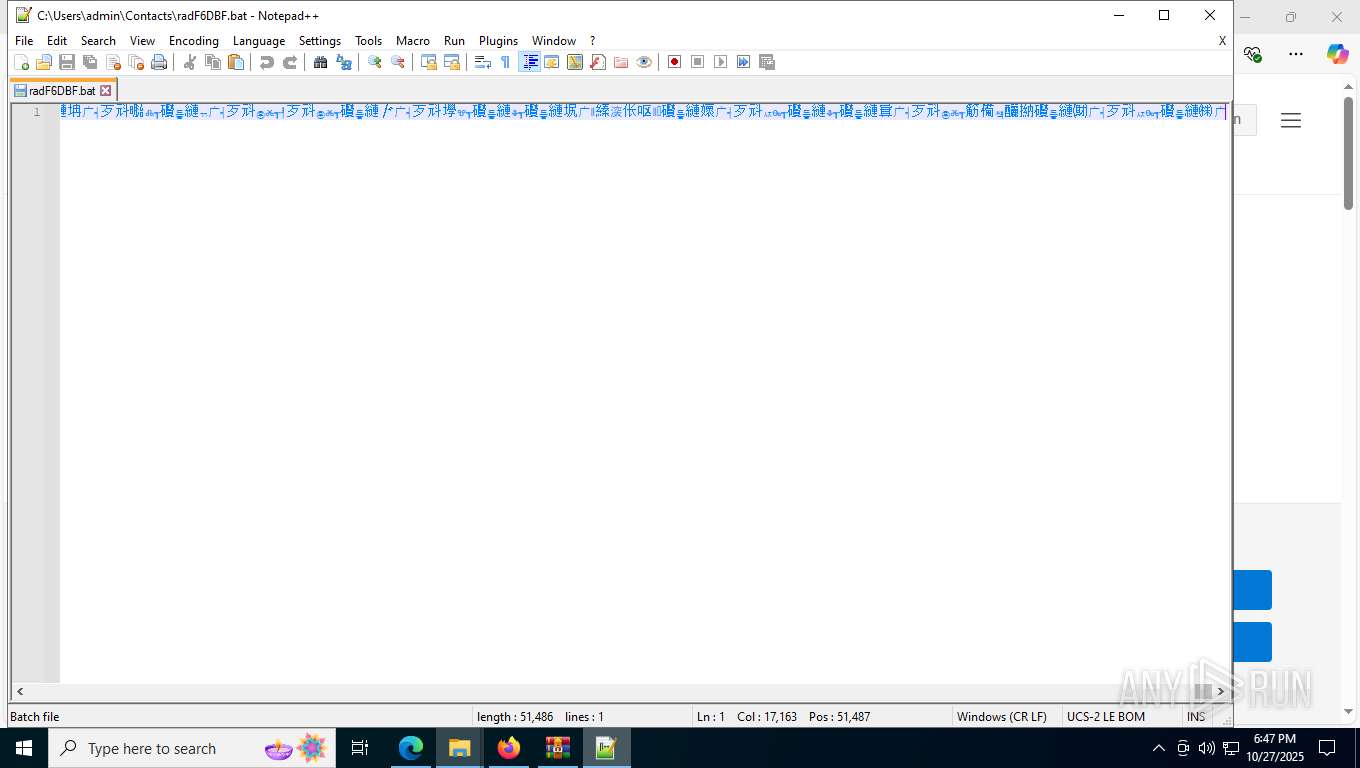This screenshot has width=1360, height=768.
Task: Cut selection with the scissors icon
Action: pyautogui.click(x=190, y=62)
